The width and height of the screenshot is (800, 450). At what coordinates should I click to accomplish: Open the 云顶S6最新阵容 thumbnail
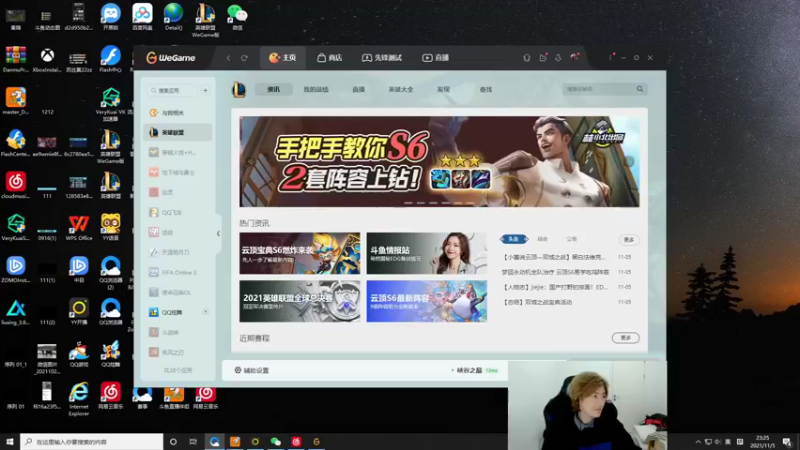[x=427, y=301]
